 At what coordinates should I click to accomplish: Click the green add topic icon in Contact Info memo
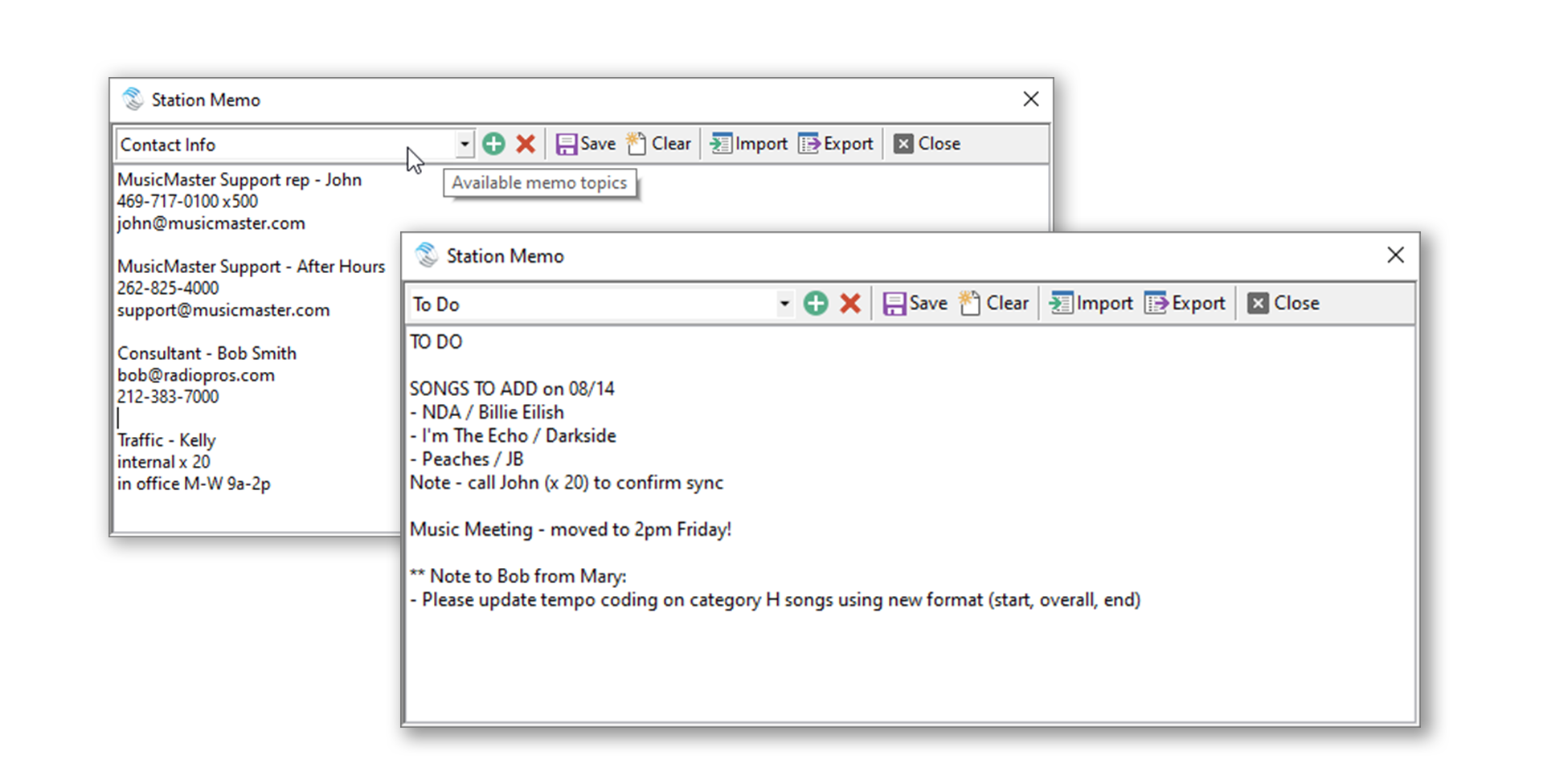(x=493, y=144)
